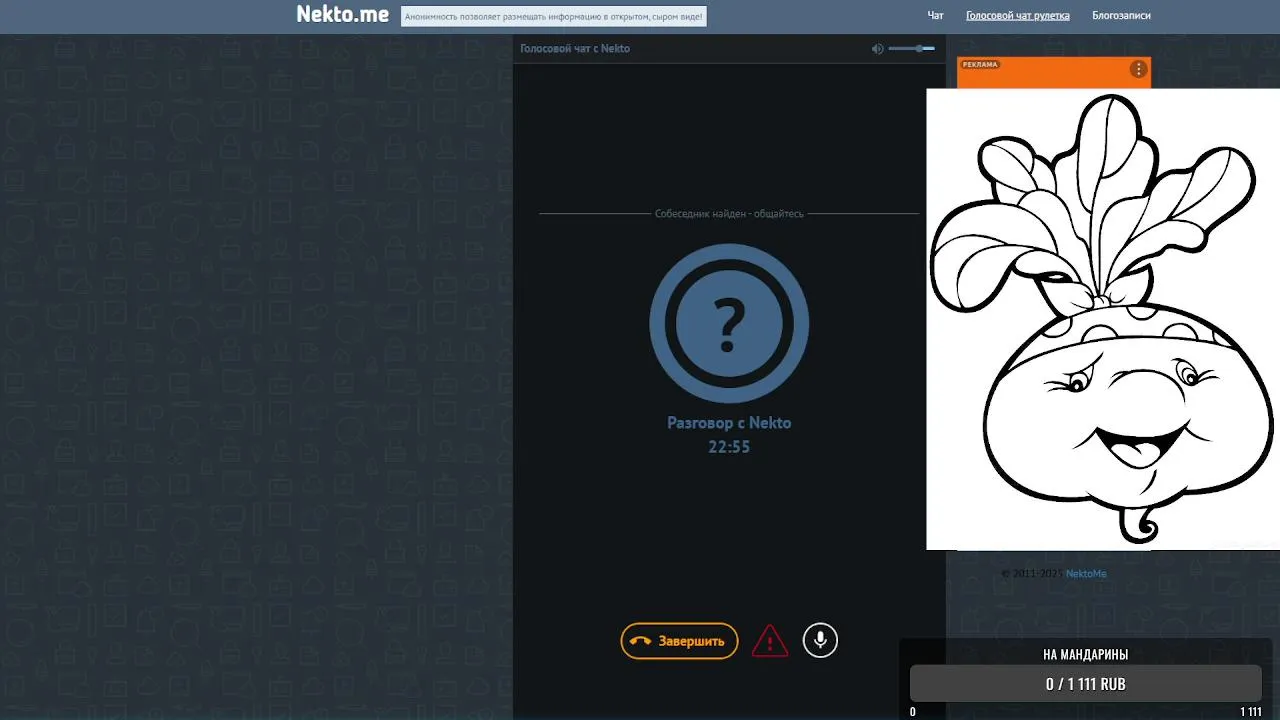Report the user with warning triangle icon

tap(770, 641)
